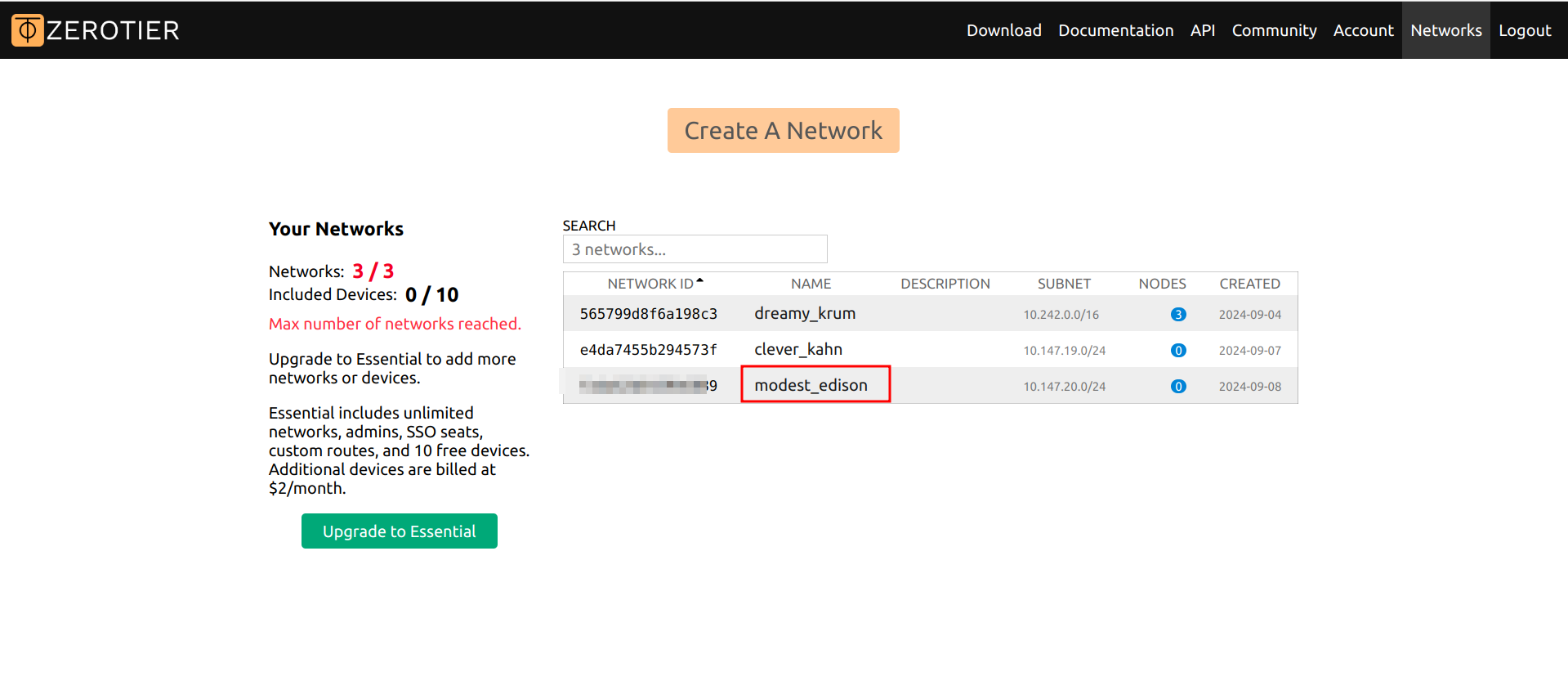
Task: Click the modest_edison node count badge
Action: (x=1178, y=387)
